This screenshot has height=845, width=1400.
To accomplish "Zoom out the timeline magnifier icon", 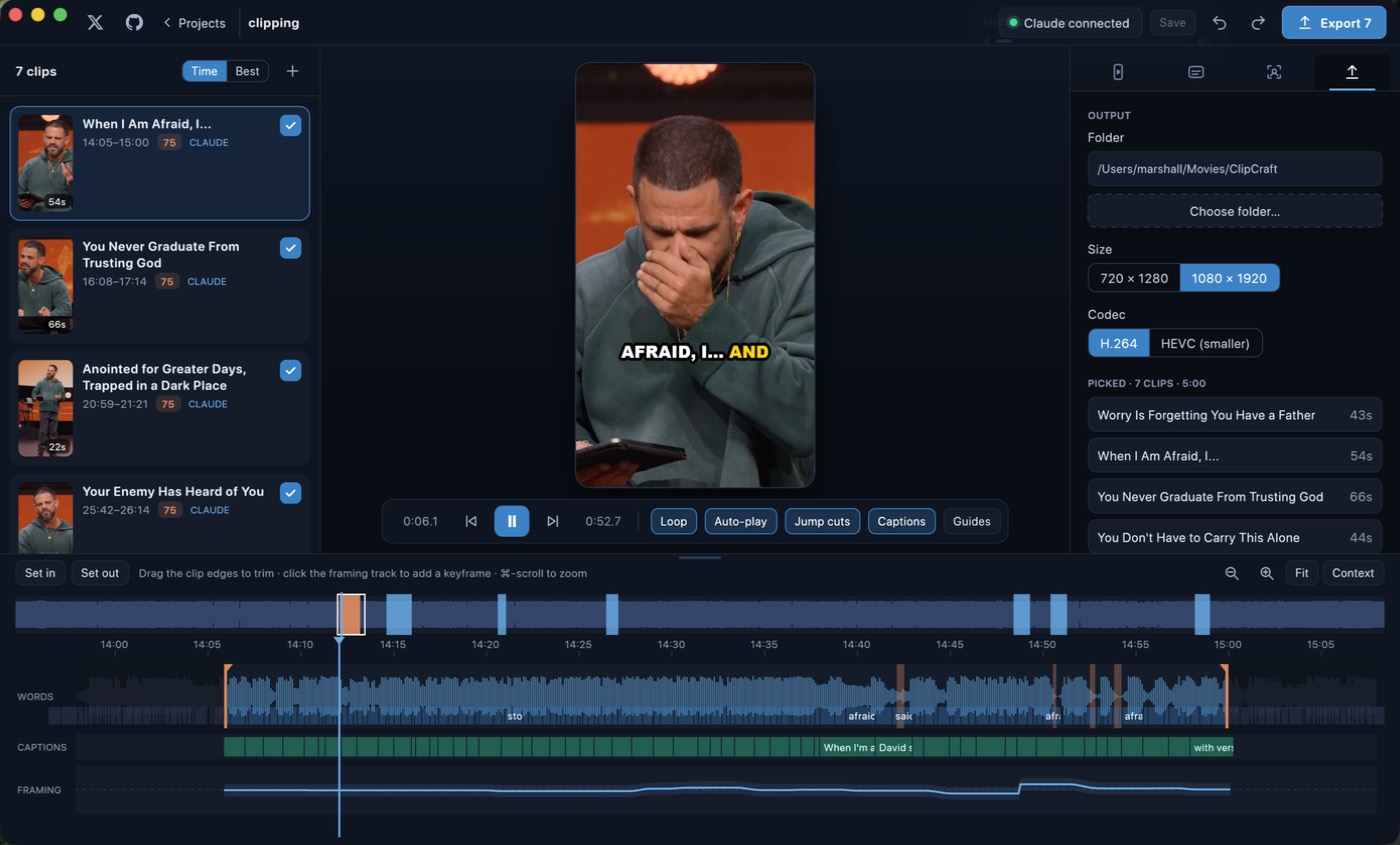I will 1232,573.
